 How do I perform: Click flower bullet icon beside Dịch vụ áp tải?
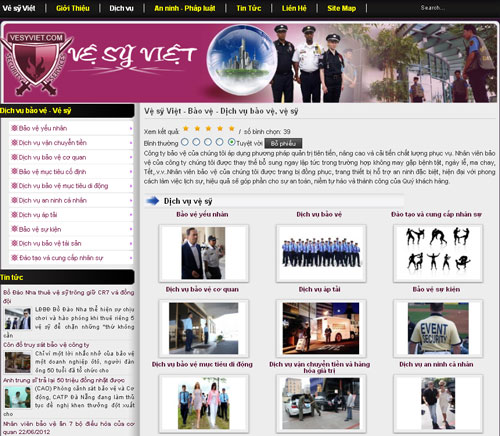[14, 214]
